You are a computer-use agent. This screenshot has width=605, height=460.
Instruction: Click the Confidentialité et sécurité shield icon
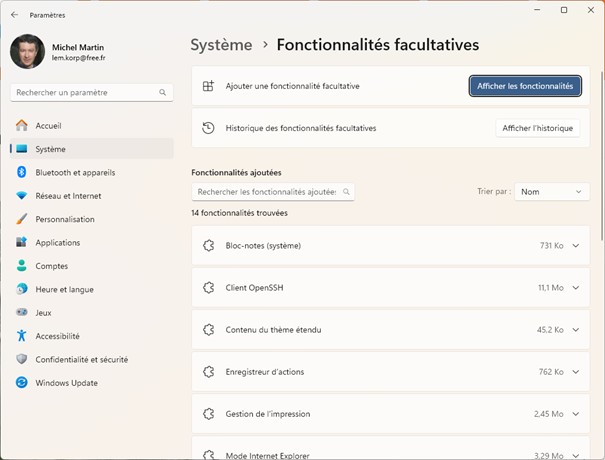pyautogui.click(x=21, y=359)
